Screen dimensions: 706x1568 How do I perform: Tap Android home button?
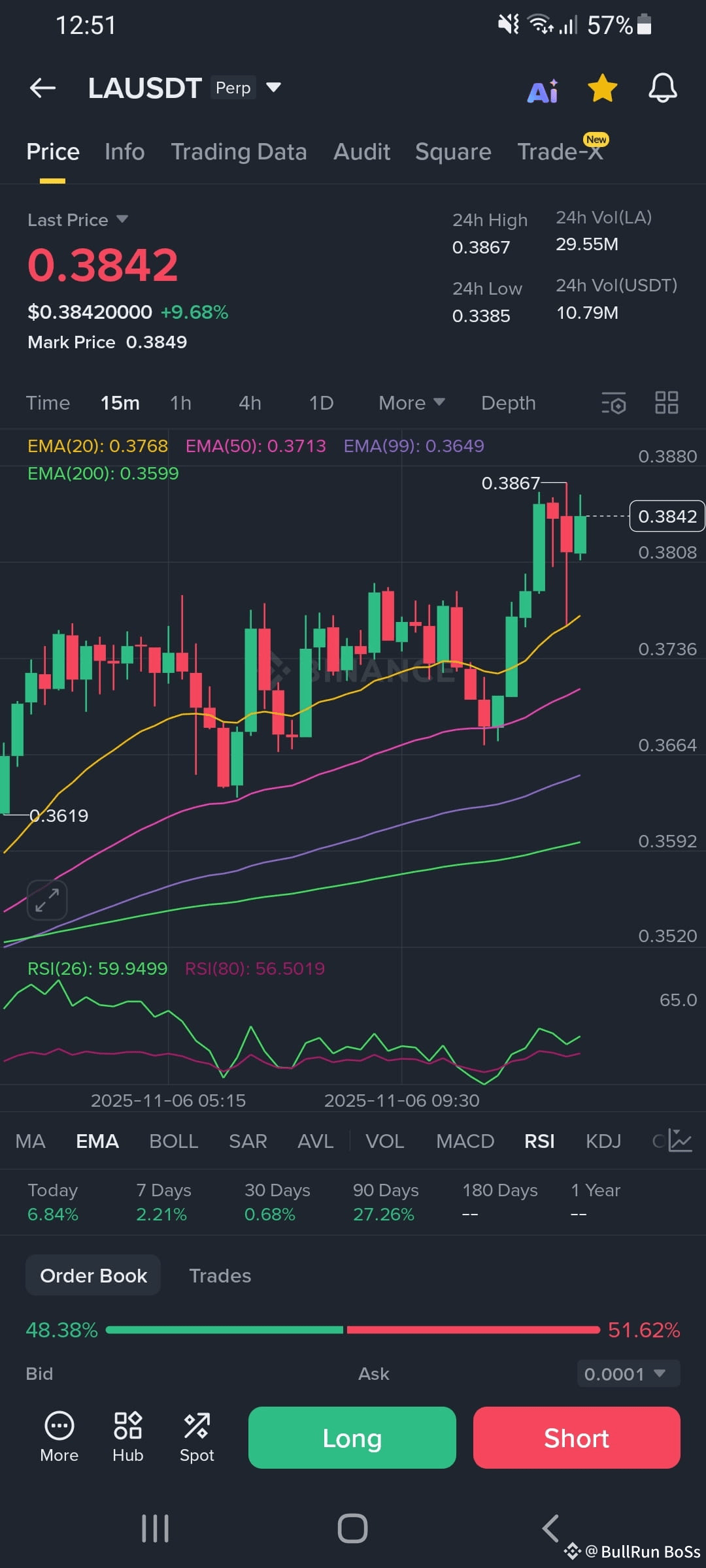click(352, 1528)
